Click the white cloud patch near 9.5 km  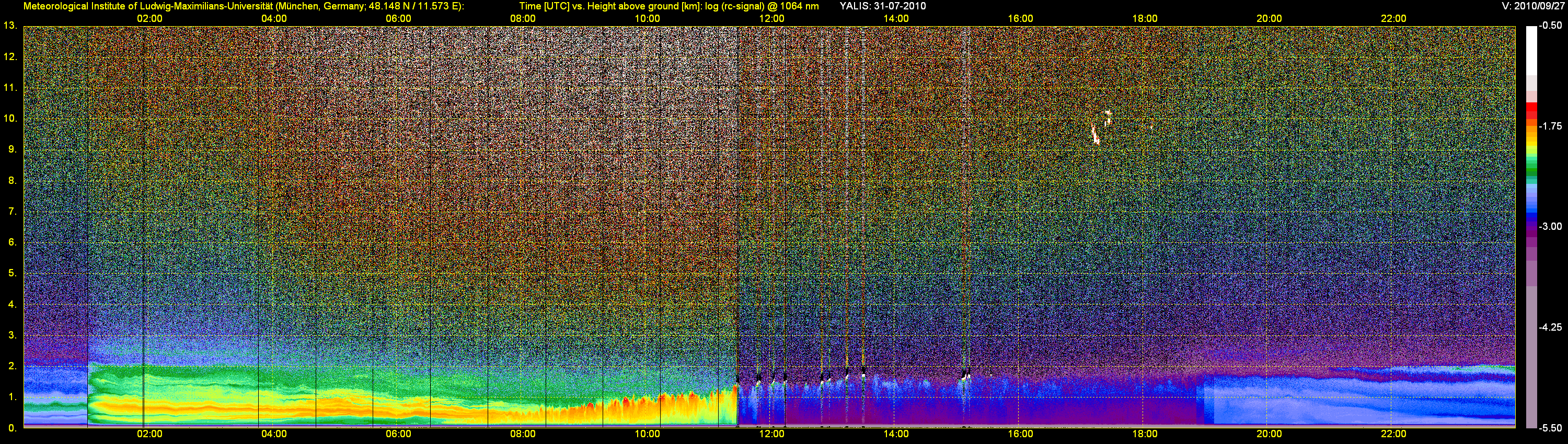point(1096,135)
